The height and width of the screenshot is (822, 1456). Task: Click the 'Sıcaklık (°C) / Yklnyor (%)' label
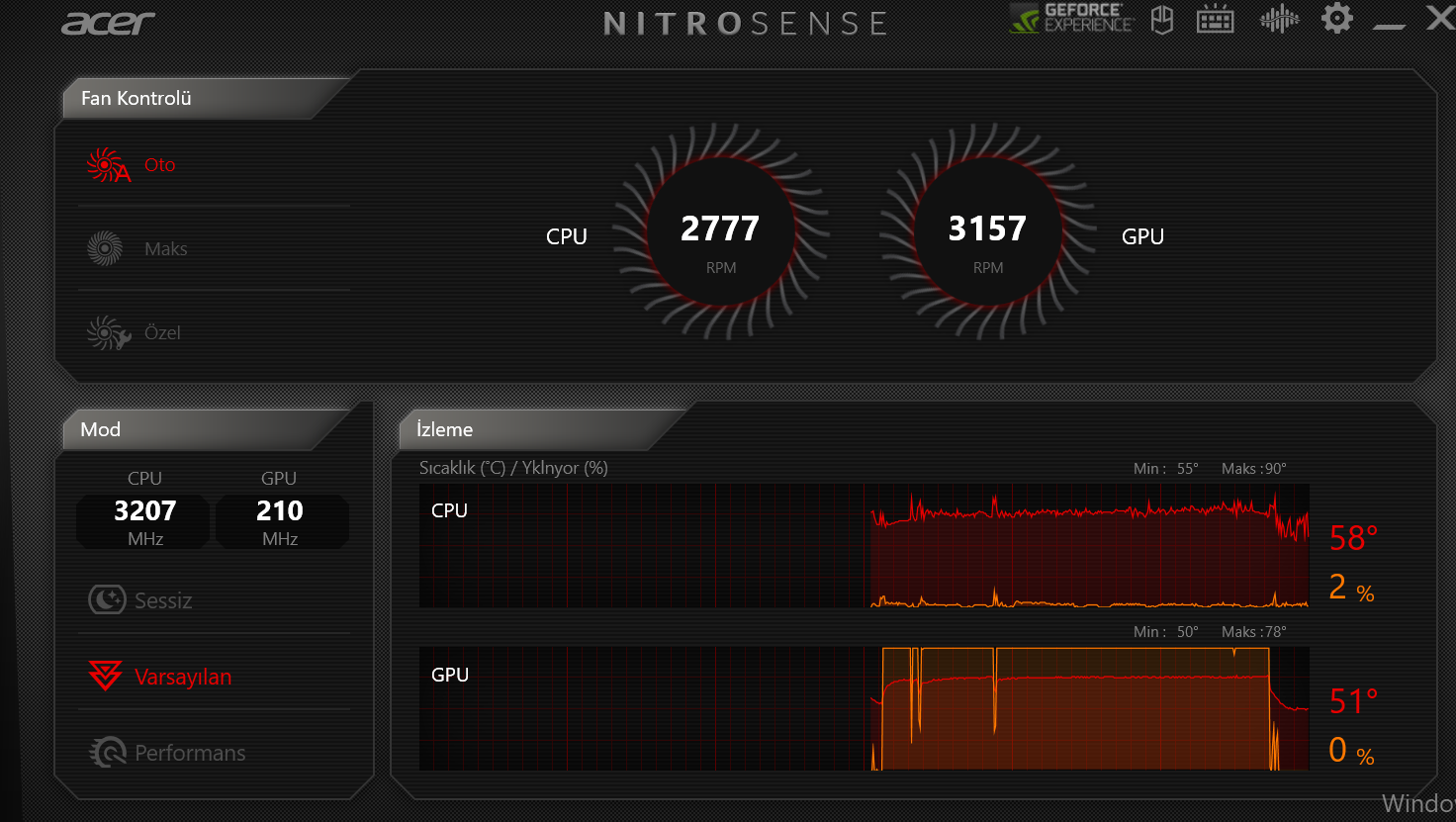tap(513, 468)
